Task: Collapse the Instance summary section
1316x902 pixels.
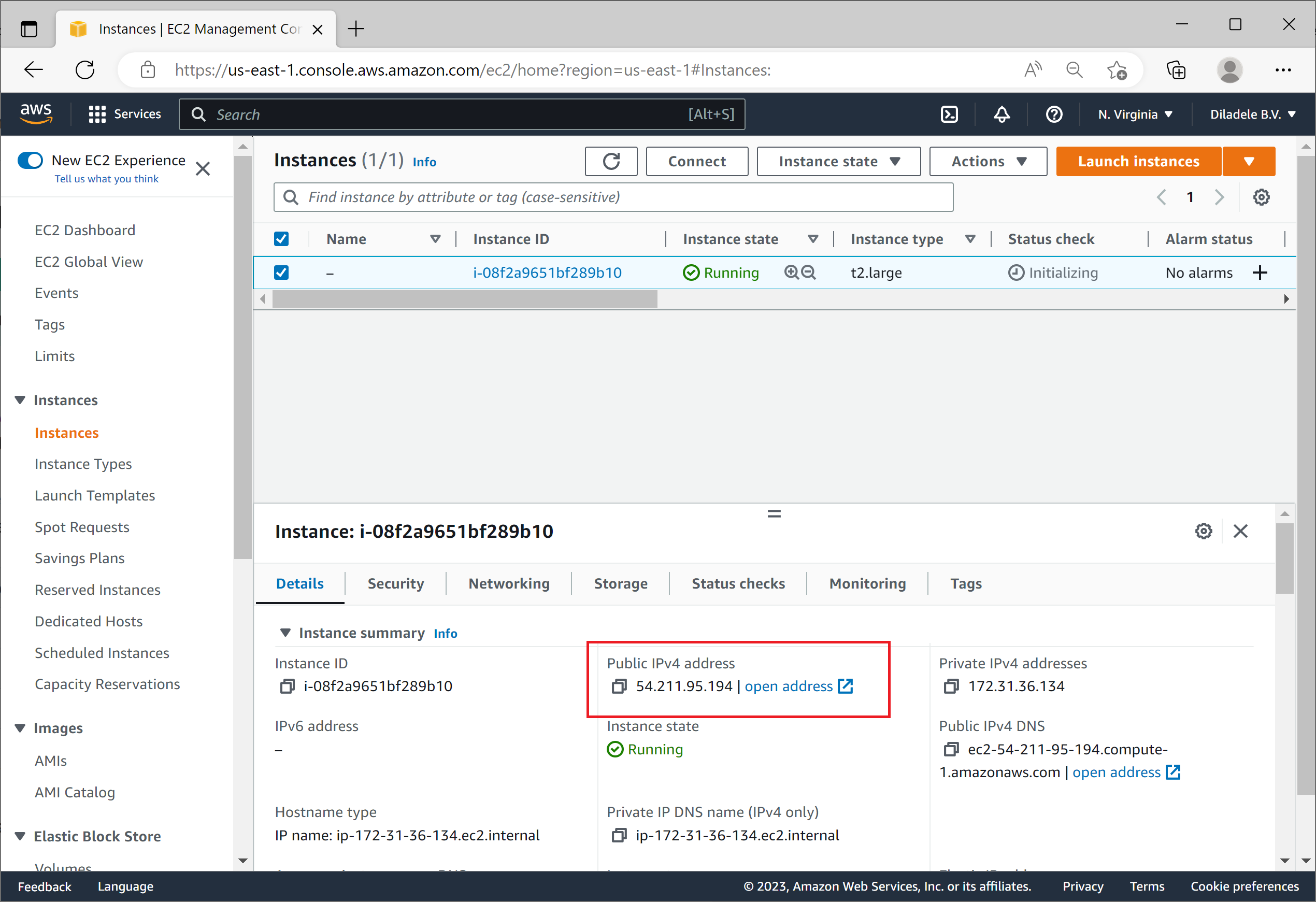Action: pos(285,633)
